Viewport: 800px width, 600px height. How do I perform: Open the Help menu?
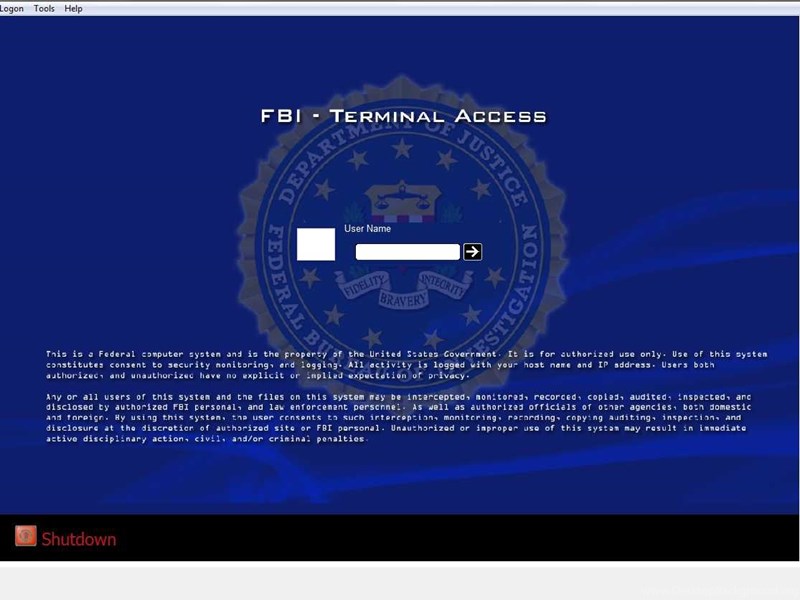pyautogui.click(x=73, y=9)
